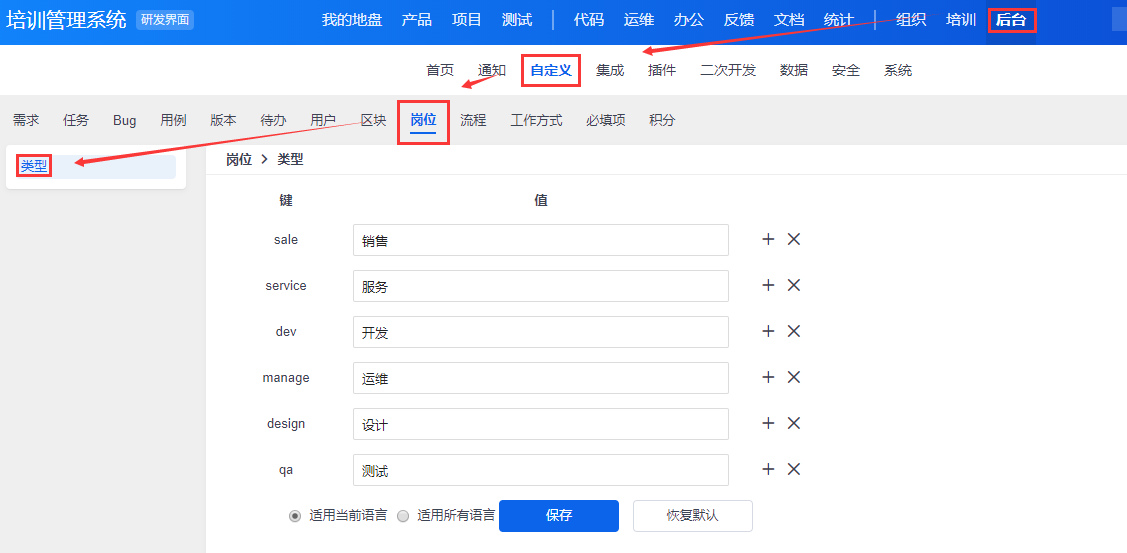Switch to the Bug customization tab
Screen dimensions: 1127x553
point(124,120)
